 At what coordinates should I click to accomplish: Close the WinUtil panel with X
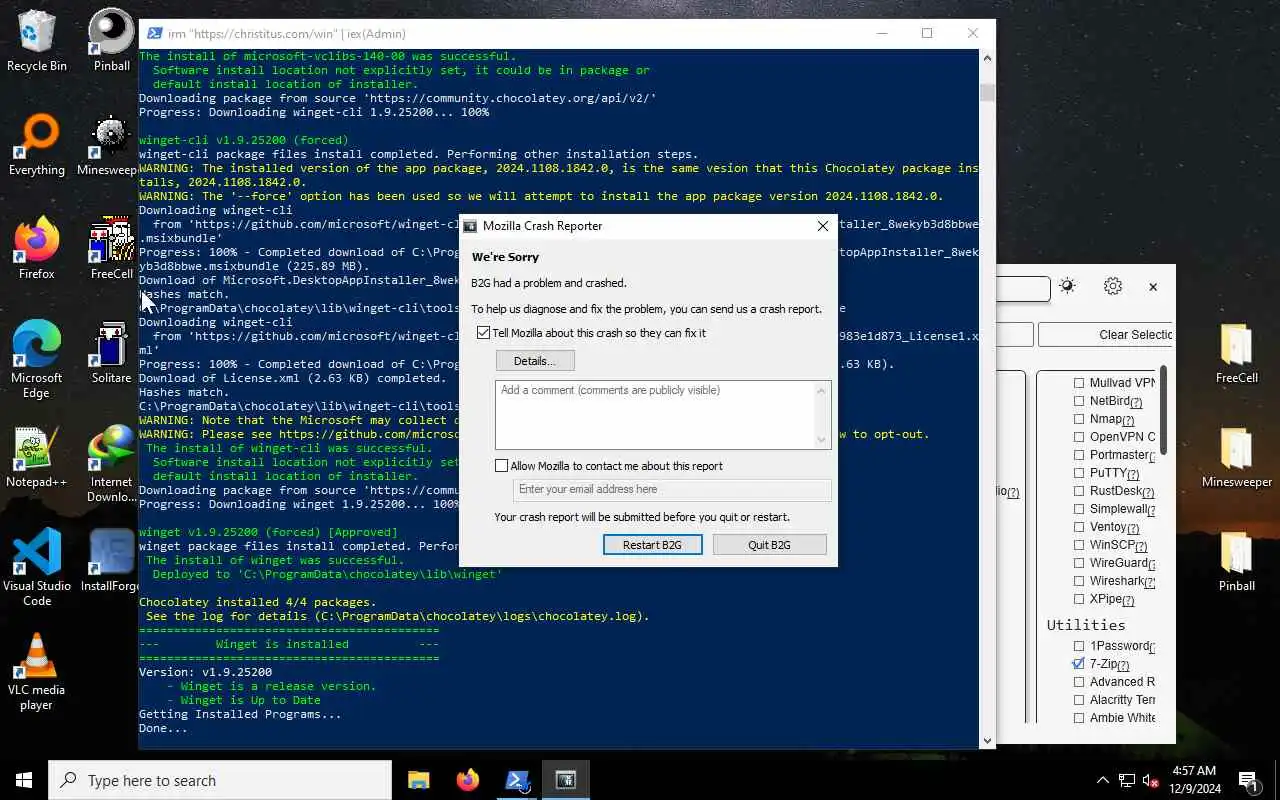(1153, 287)
